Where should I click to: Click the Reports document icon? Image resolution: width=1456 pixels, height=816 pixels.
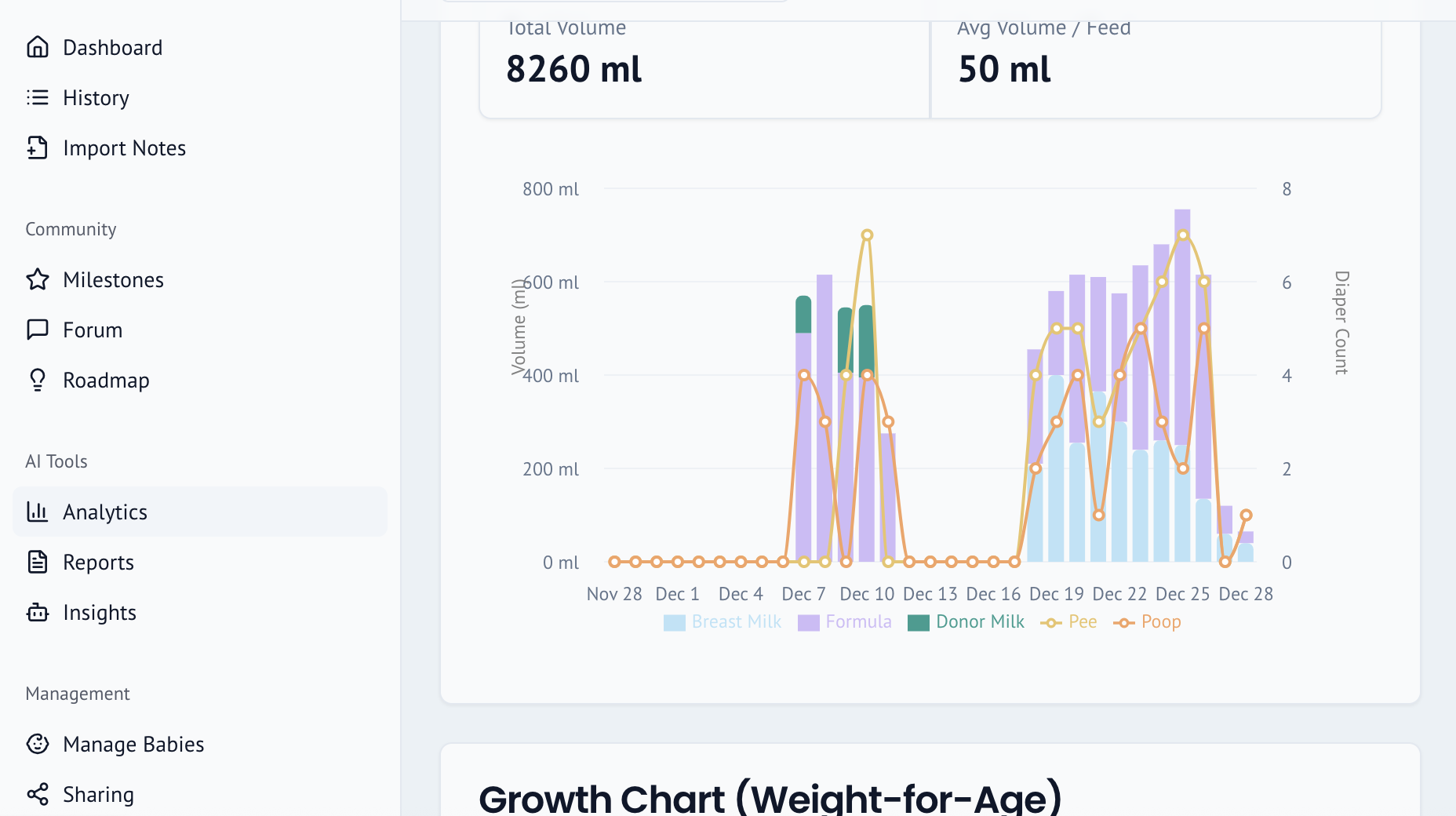coord(38,562)
